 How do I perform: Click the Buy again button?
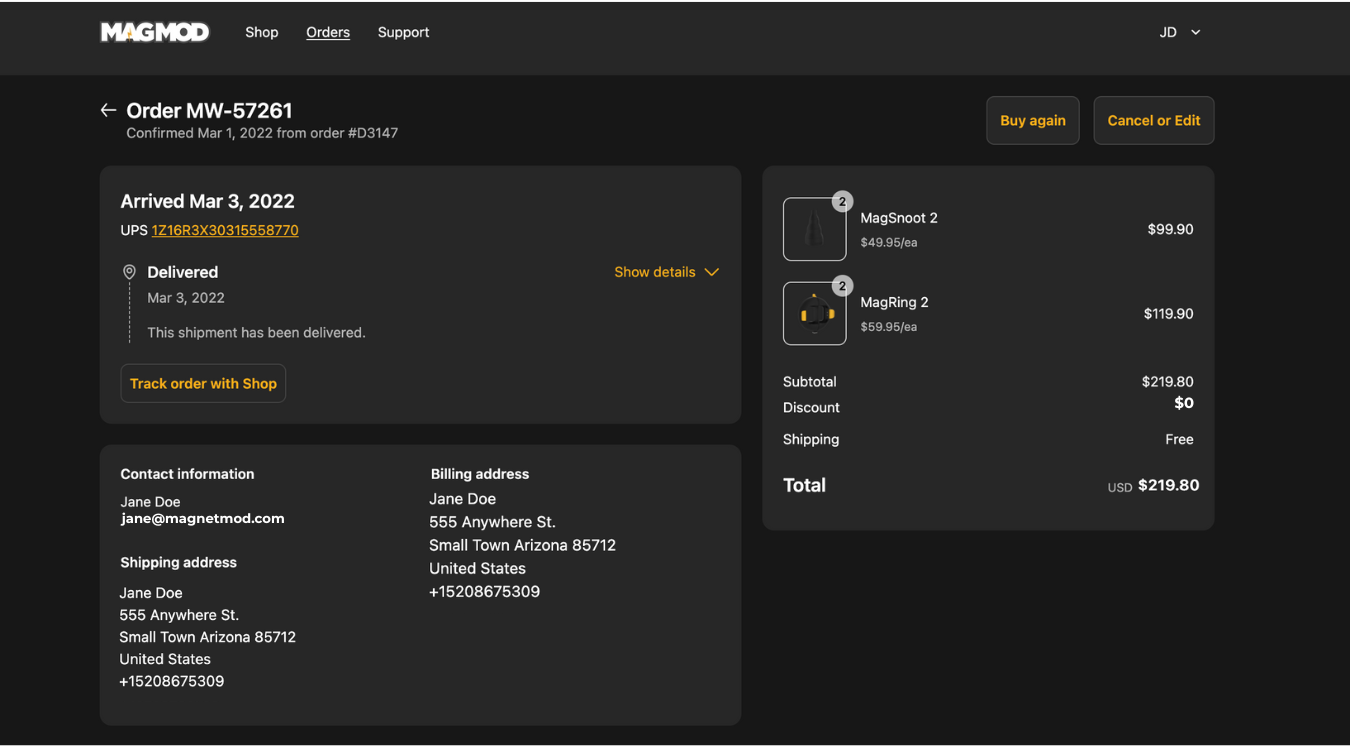coord(1033,120)
